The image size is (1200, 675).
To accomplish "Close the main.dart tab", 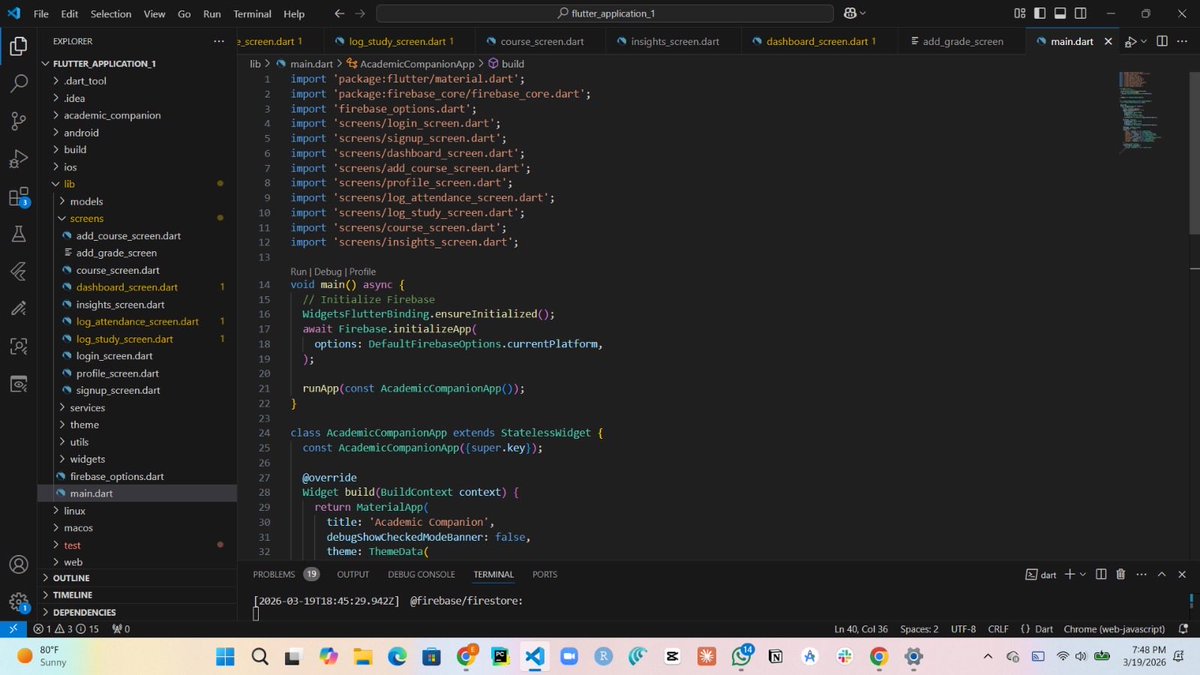I will coord(1107,41).
